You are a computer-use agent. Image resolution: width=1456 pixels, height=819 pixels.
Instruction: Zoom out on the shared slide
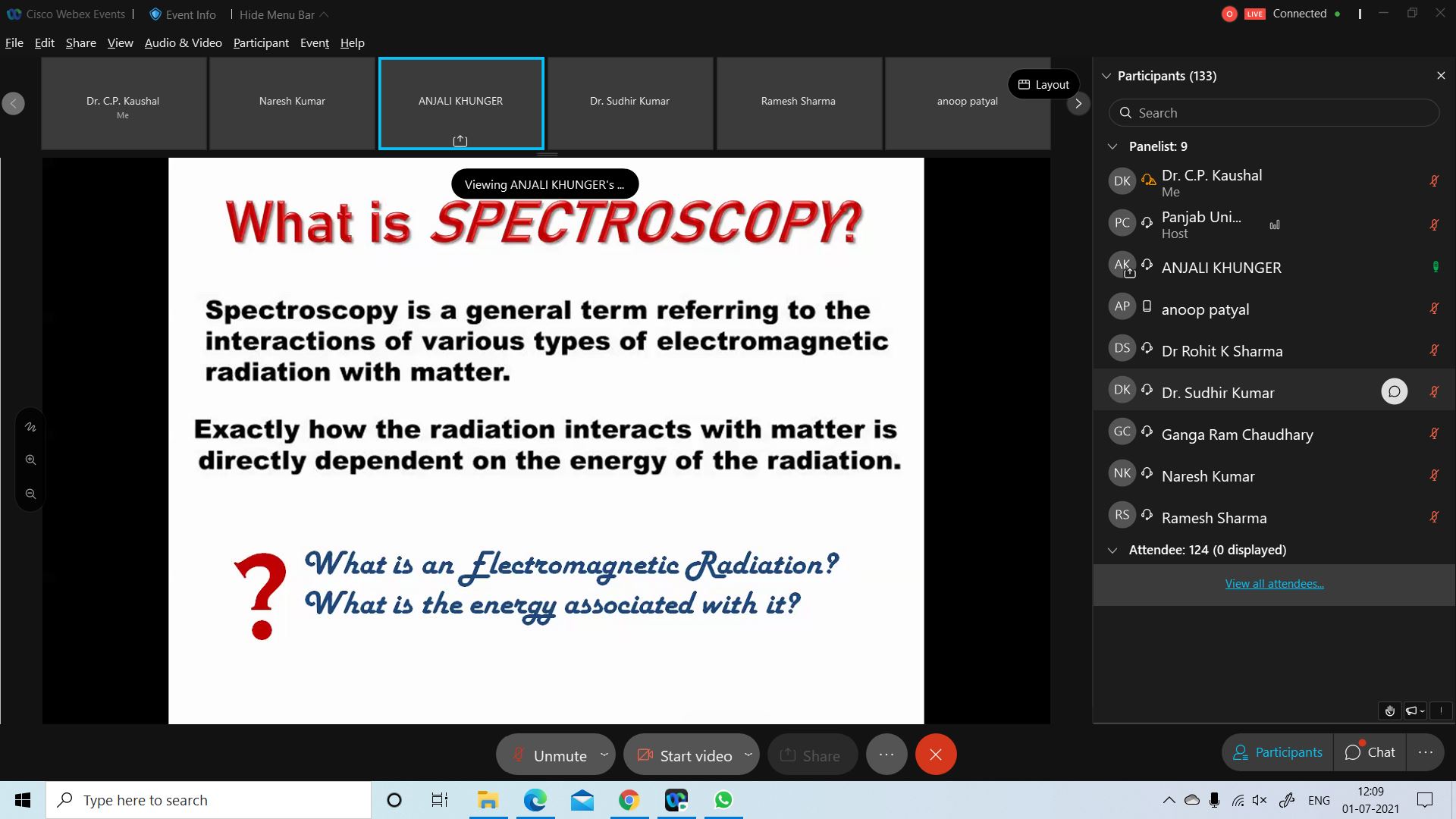[x=30, y=494]
